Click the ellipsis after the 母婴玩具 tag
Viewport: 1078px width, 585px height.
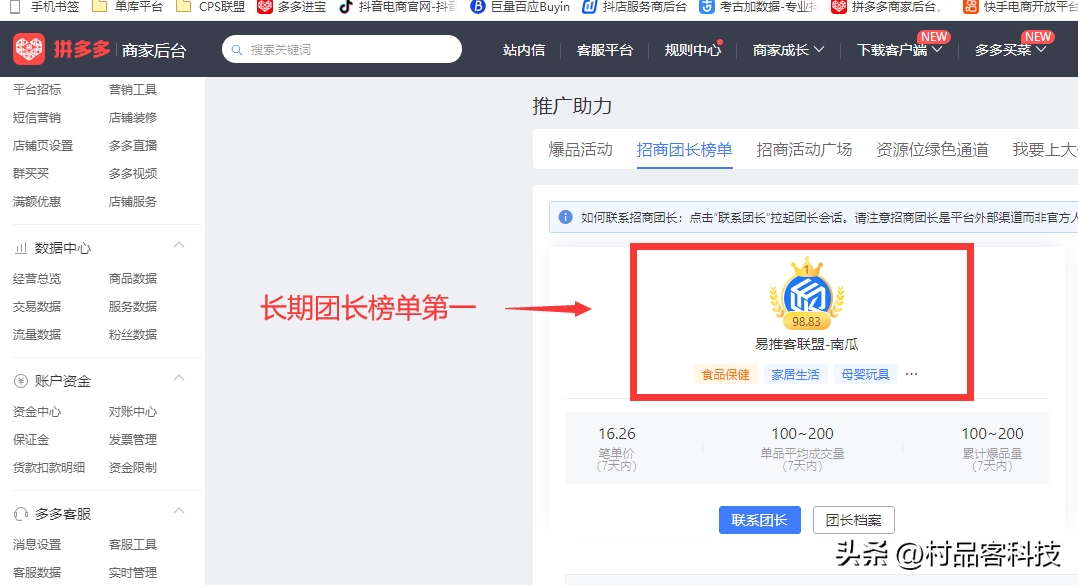(x=910, y=372)
